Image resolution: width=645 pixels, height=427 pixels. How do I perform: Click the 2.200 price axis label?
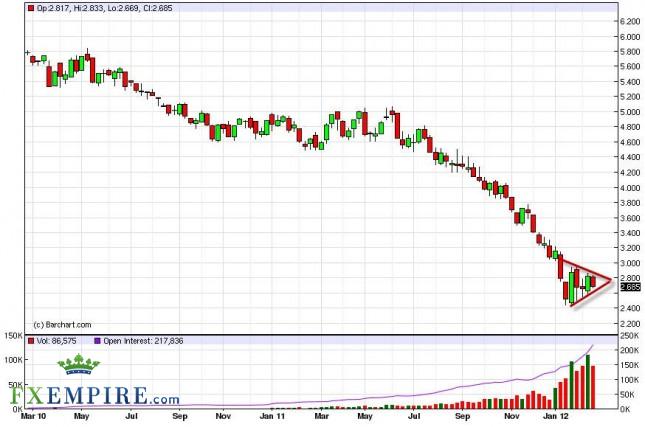point(630,323)
